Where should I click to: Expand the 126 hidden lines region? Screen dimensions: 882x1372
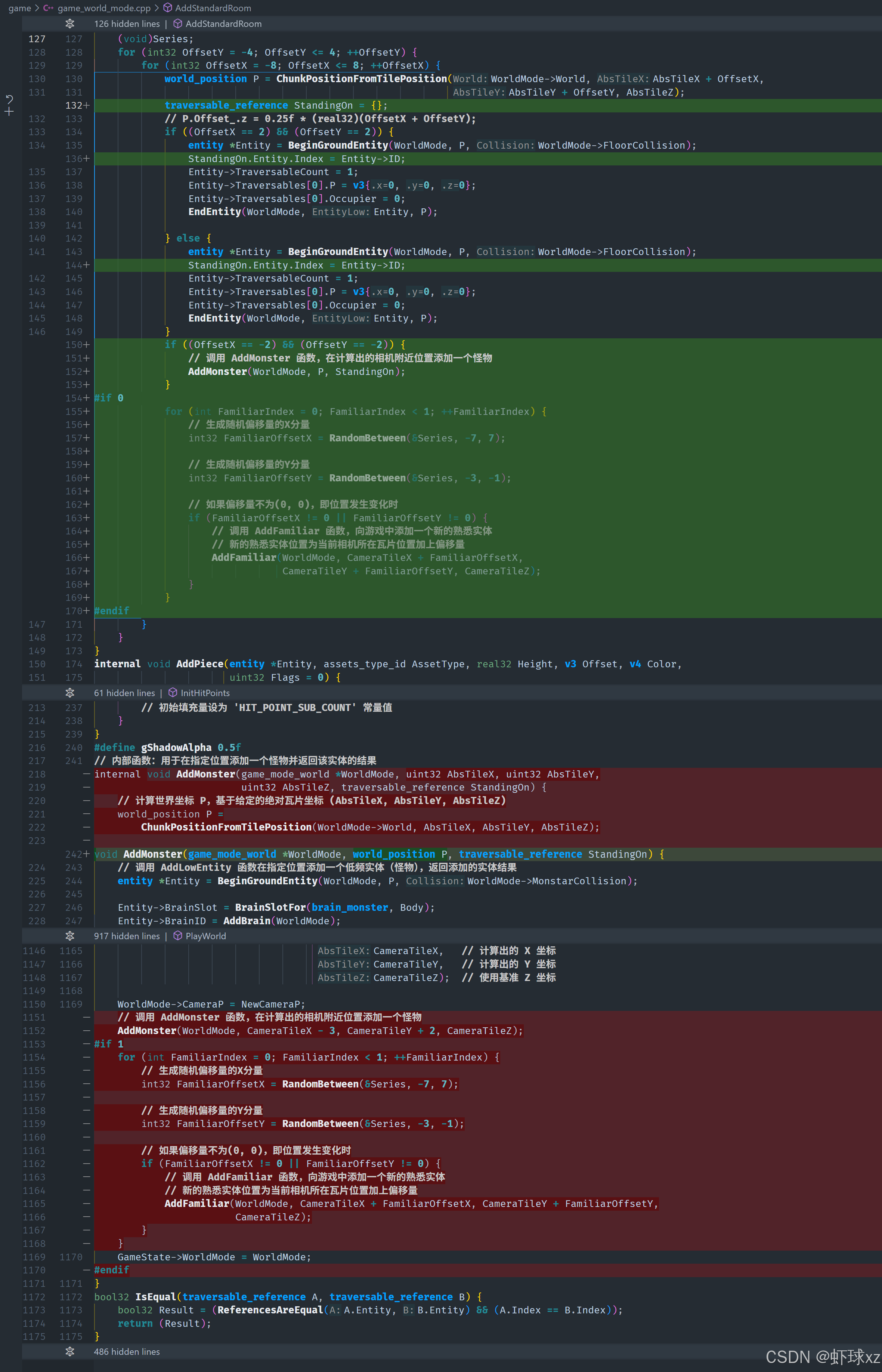[x=127, y=24]
